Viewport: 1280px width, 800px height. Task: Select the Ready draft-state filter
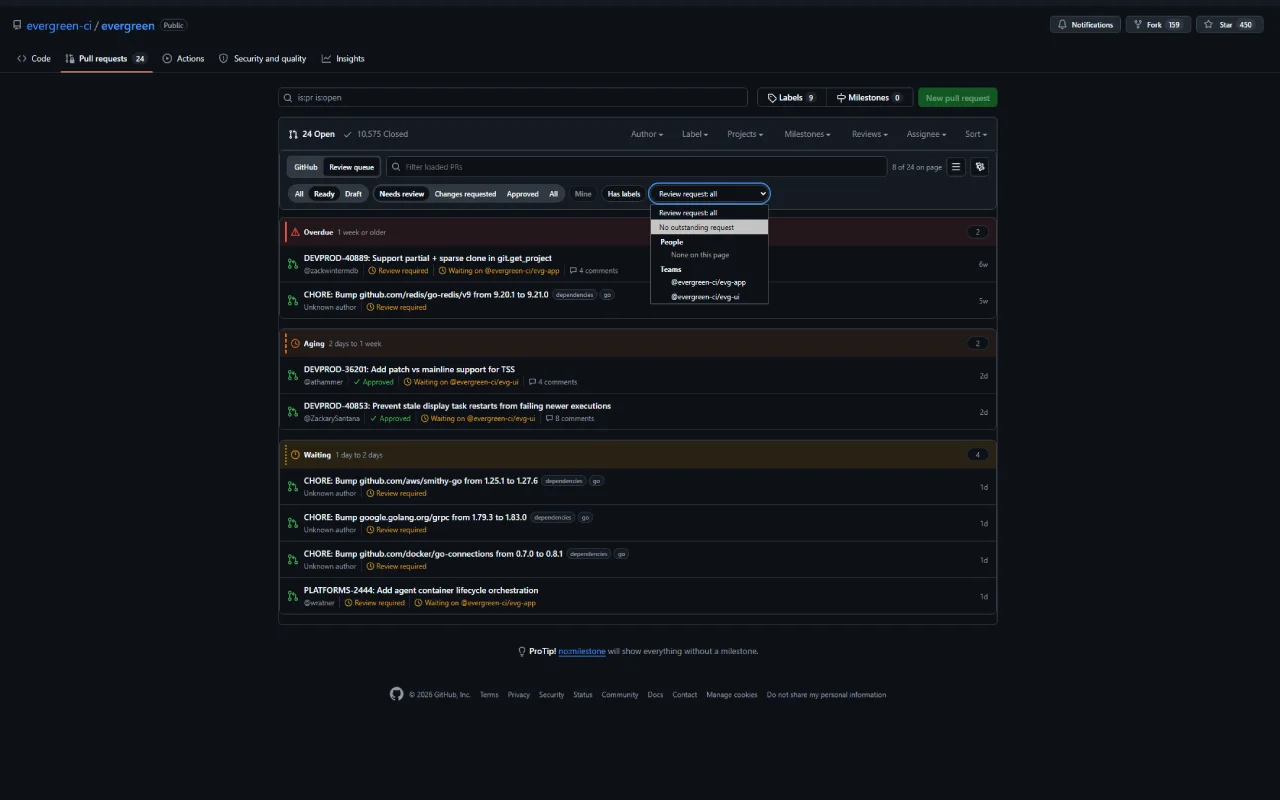324,194
